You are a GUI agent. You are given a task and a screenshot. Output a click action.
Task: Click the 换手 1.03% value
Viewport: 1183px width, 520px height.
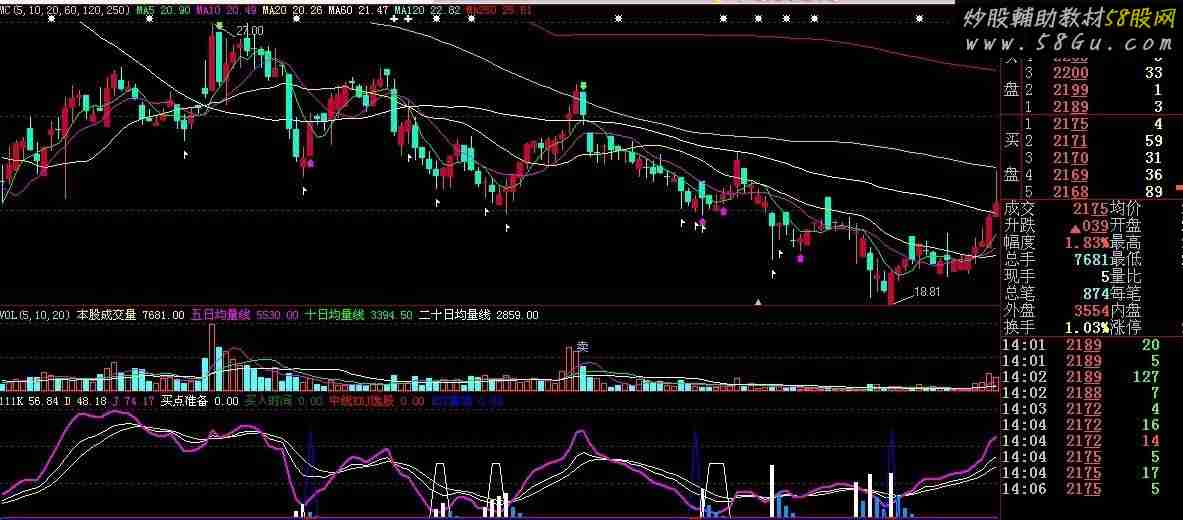click(x=1087, y=328)
